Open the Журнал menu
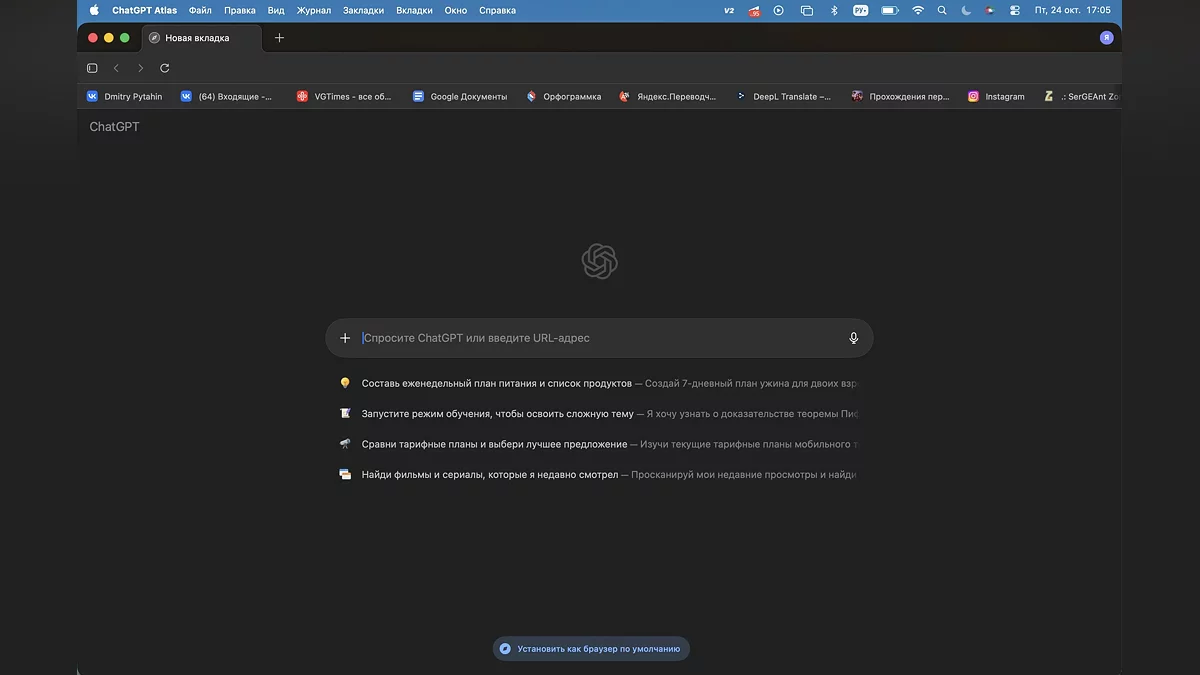This screenshot has width=1200, height=675. [x=314, y=10]
